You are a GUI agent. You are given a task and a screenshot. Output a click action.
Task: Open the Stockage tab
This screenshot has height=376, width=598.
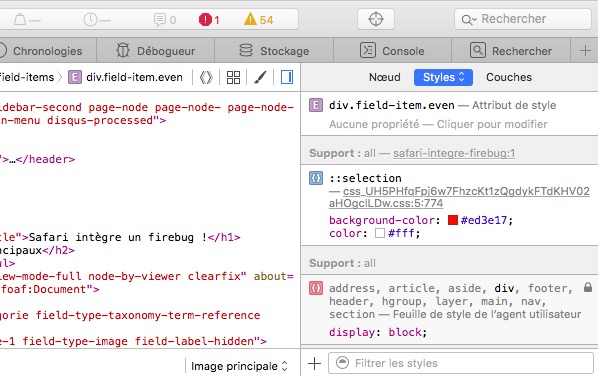pos(274,51)
